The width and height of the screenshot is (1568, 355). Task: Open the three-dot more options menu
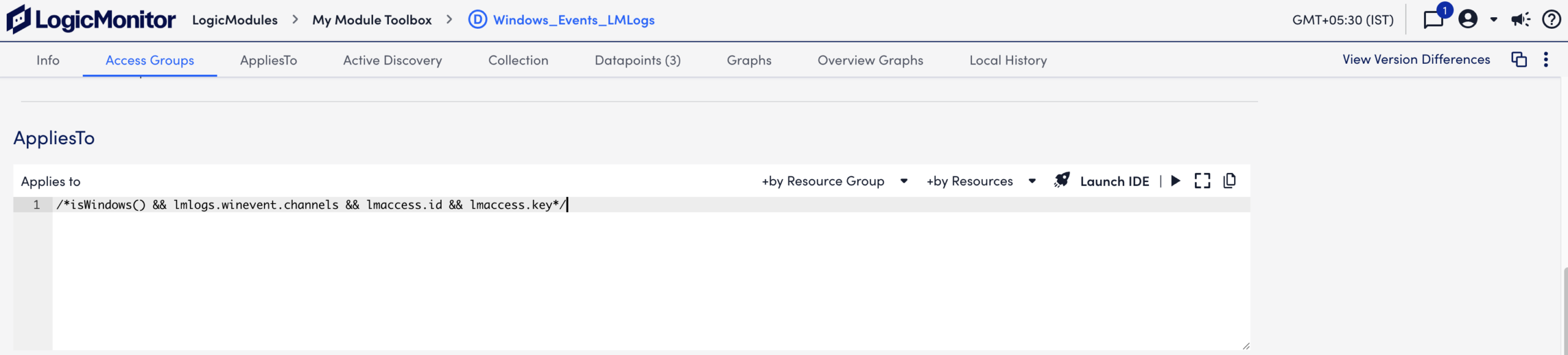pyautogui.click(x=1546, y=59)
